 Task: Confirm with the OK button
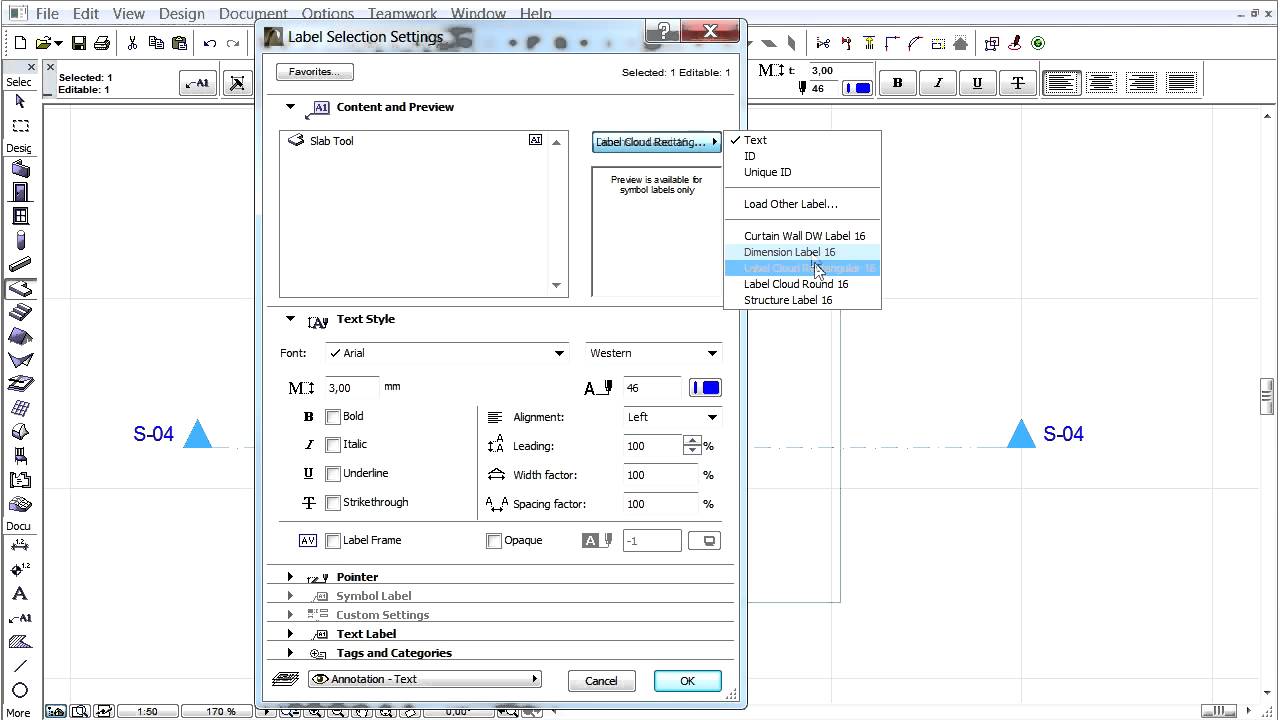[687, 681]
